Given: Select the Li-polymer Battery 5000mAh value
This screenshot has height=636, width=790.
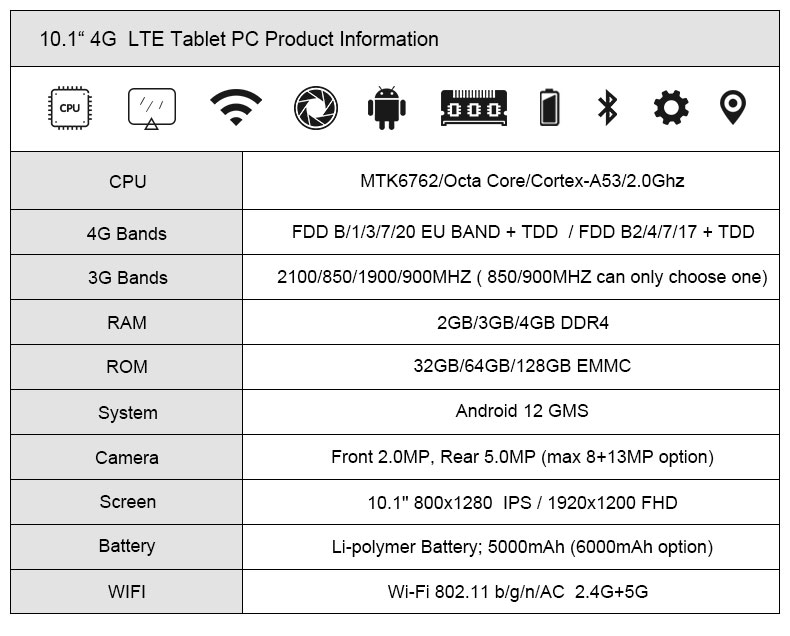Looking at the screenshot, I should point(522,547).
